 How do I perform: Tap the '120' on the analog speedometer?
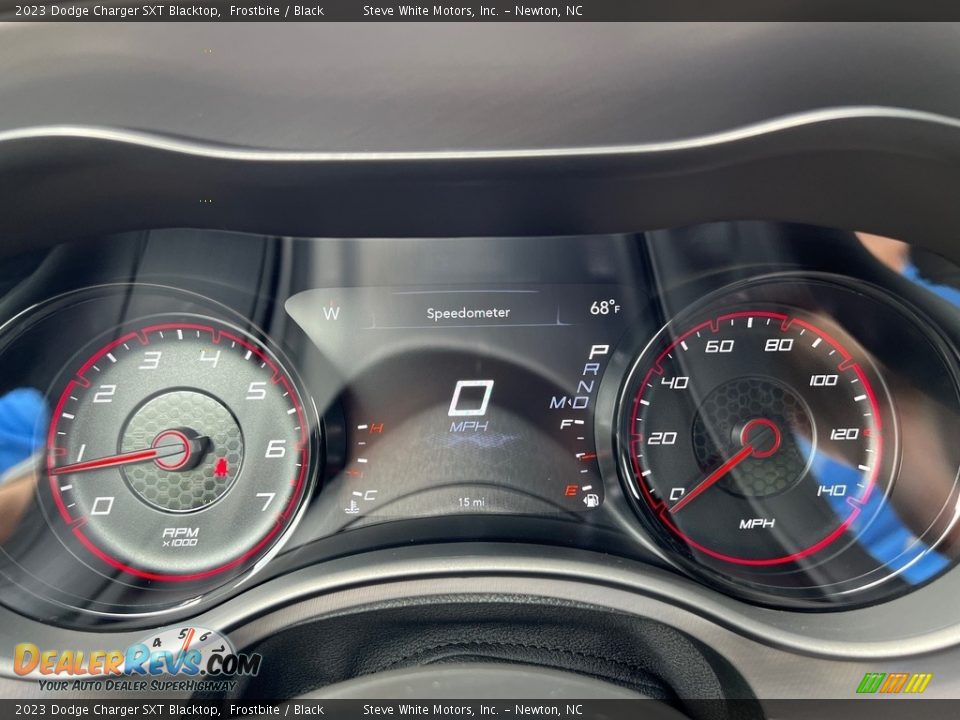click(844, 434)
